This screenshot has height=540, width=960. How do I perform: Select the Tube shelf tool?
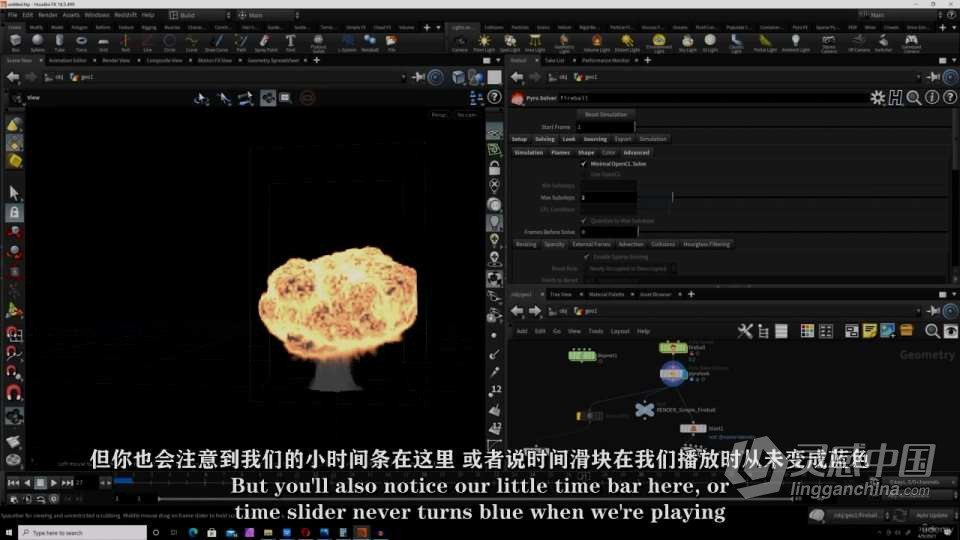[59, 42]
